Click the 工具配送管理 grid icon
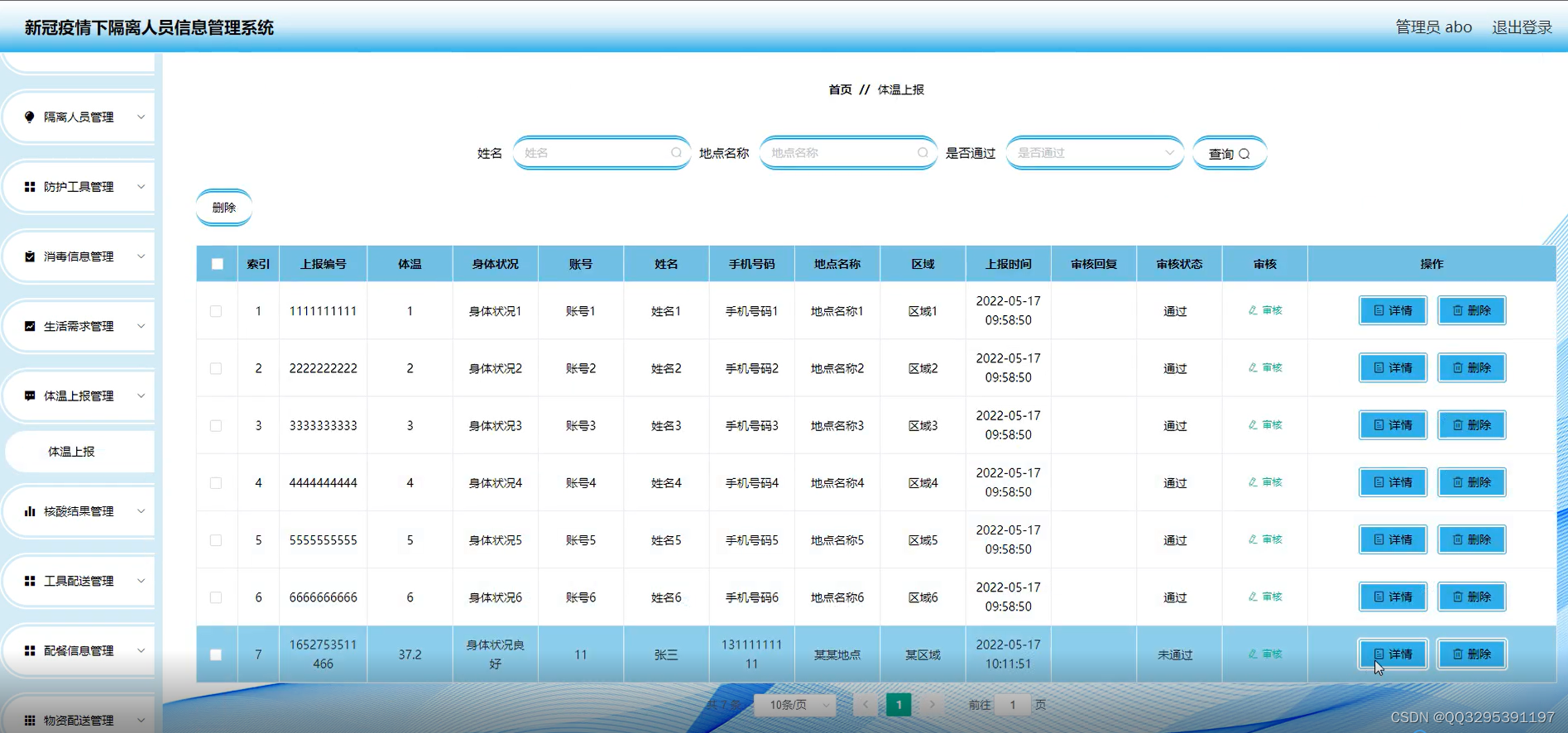 pyautogui.click(x=30, y=581)
